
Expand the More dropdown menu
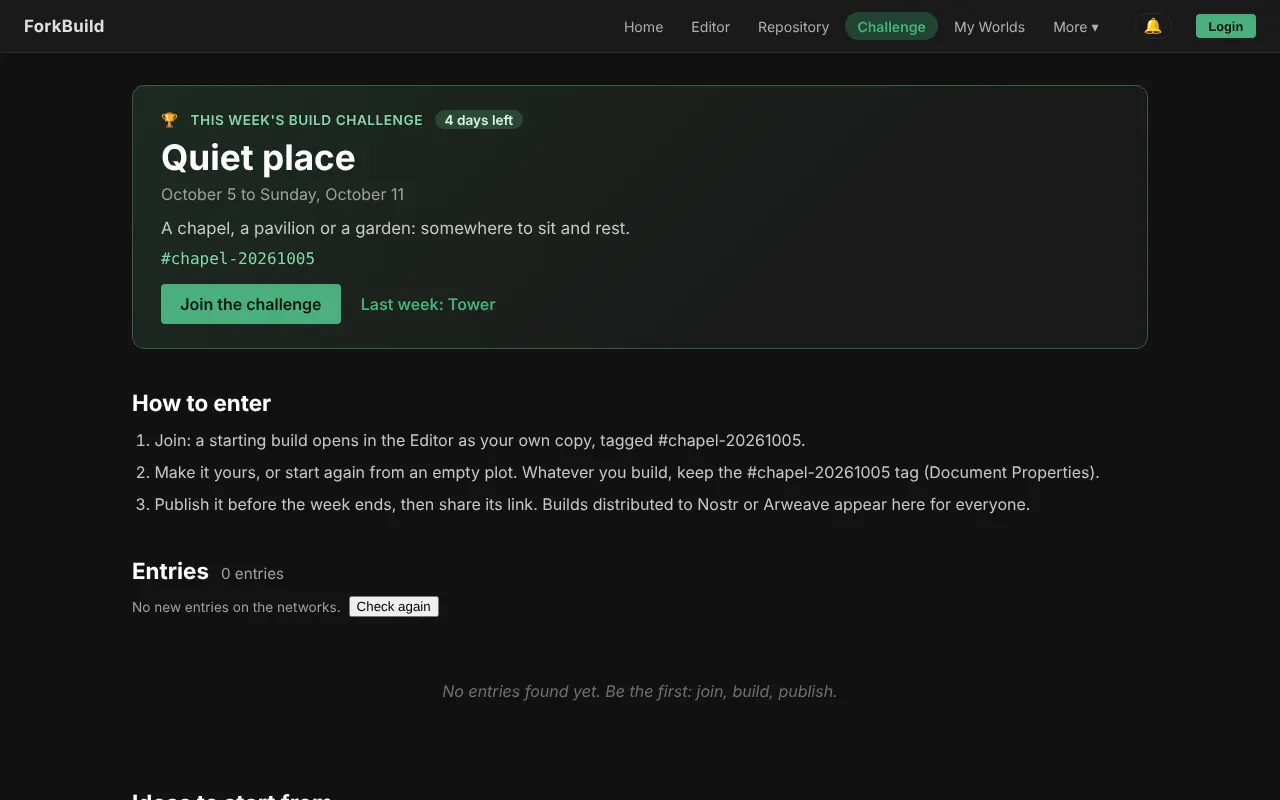[1075, 27]
